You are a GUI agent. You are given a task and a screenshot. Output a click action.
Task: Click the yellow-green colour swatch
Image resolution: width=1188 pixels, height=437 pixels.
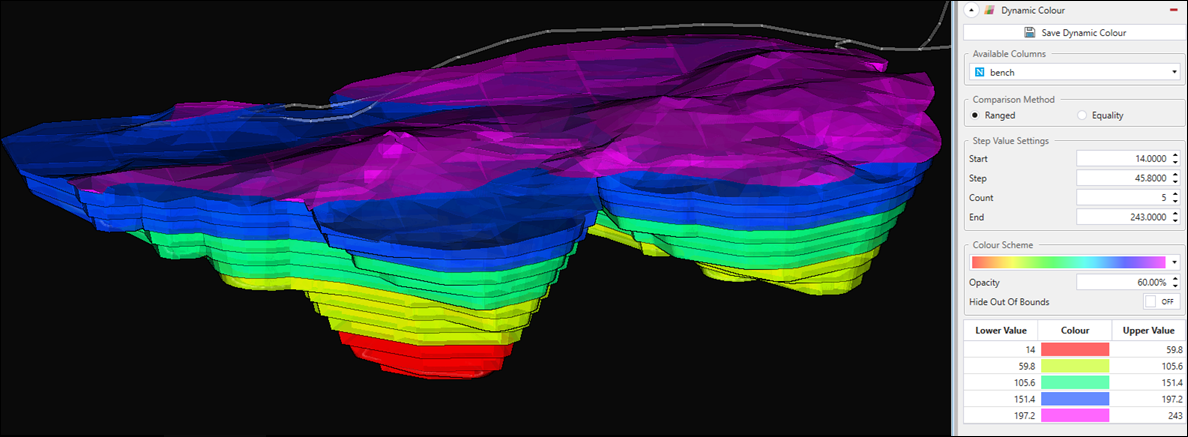tap(1074, 367)
